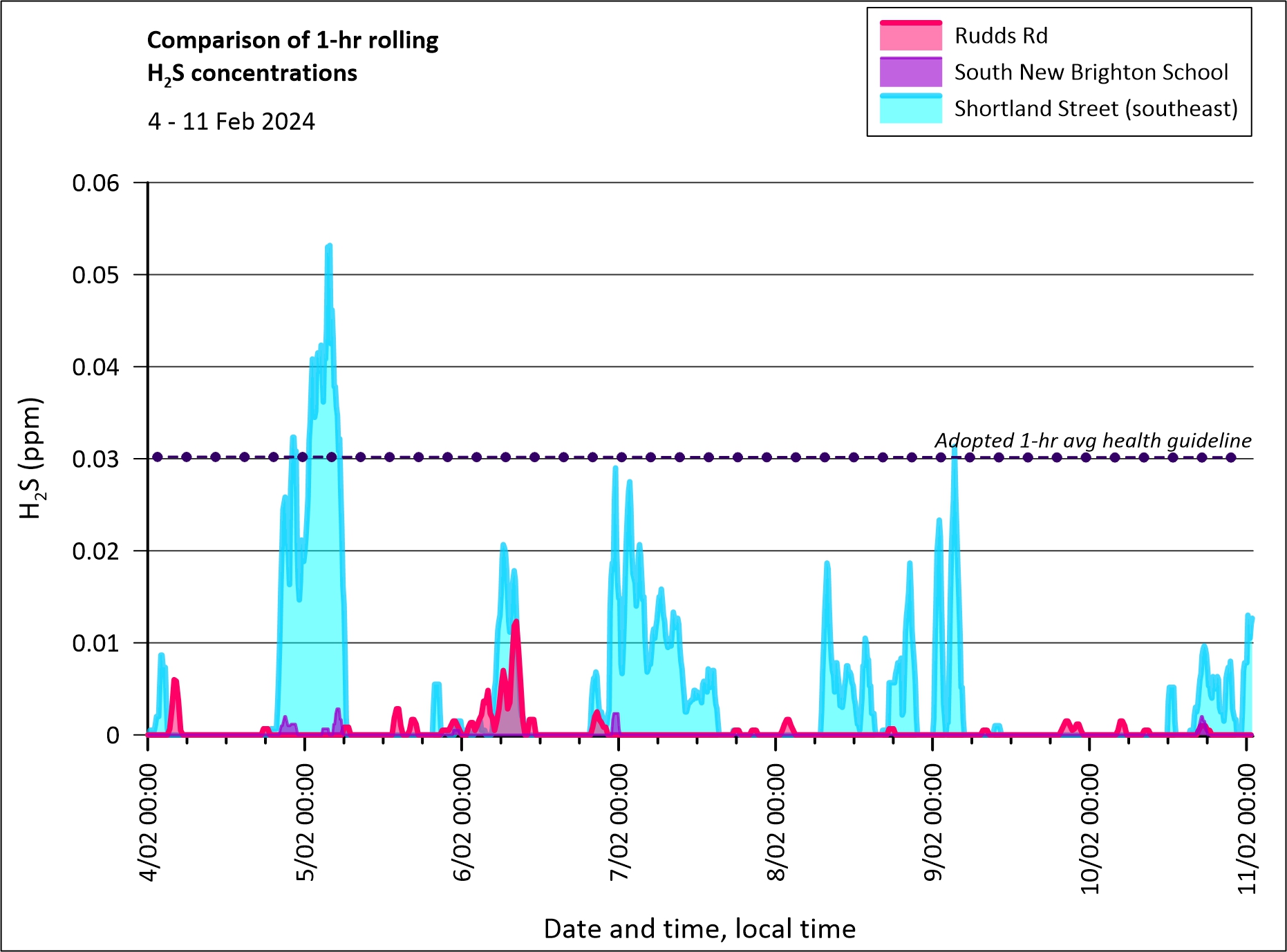The height and width of the screenshot is (952, 1287).
Task: Select the 'Date and time, local time' axis title
Action: click(699, 929)
